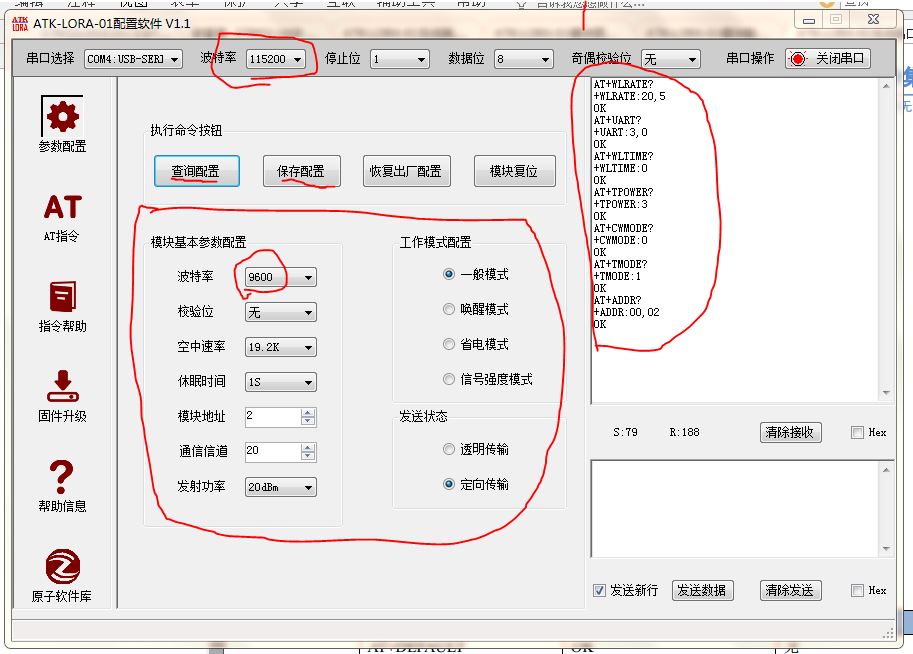Open the 指令帮助 book icon

tap(62, 296)
